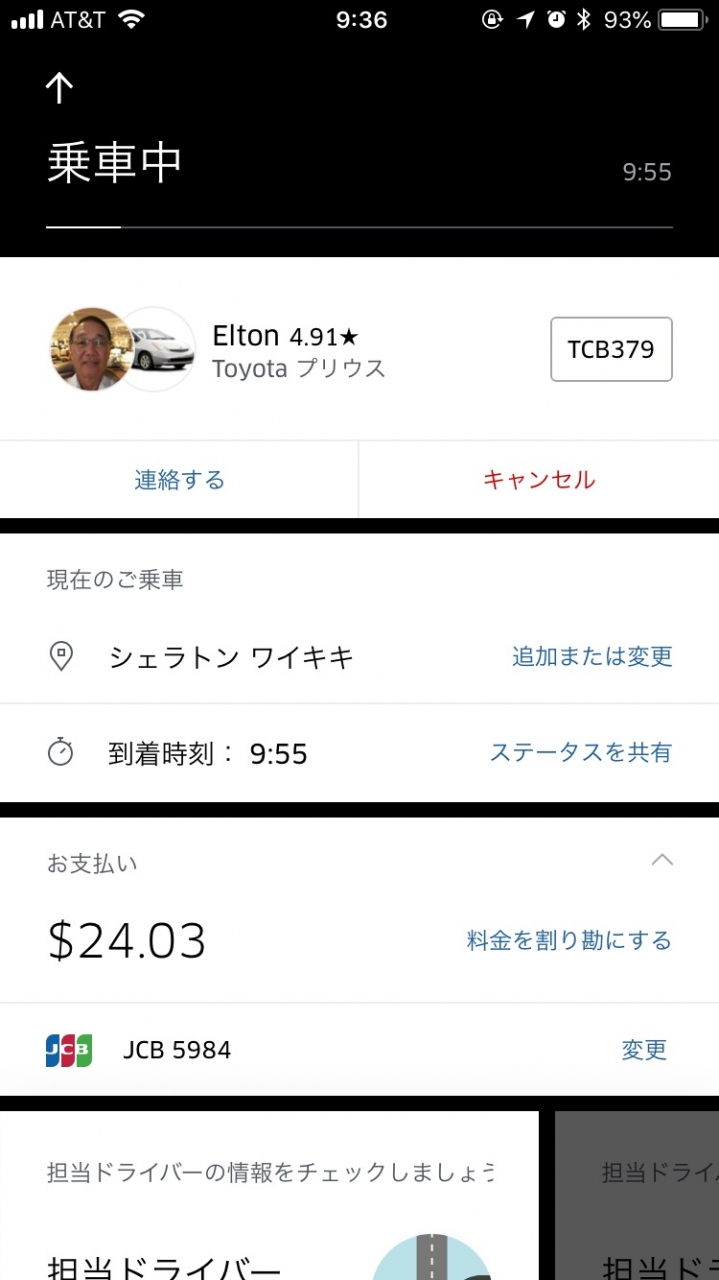Open the 担当ドライバー info card
The height and width of the screenshot is (1280, 719).
tap(270, 1200)
